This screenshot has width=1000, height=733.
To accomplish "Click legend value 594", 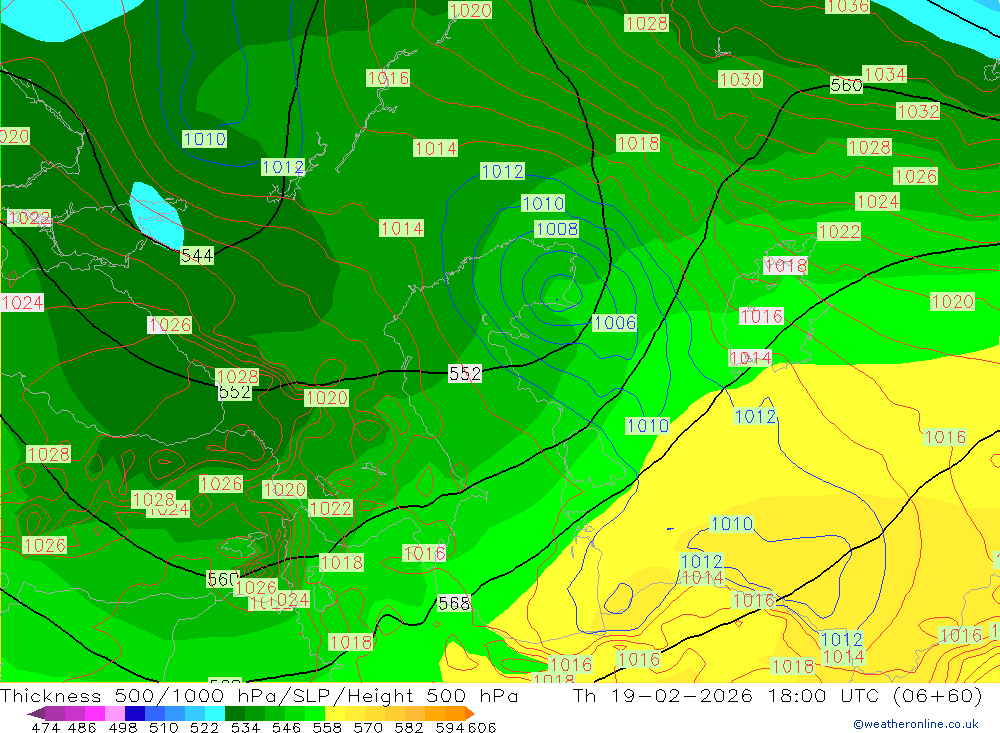I will coord(450,727).
